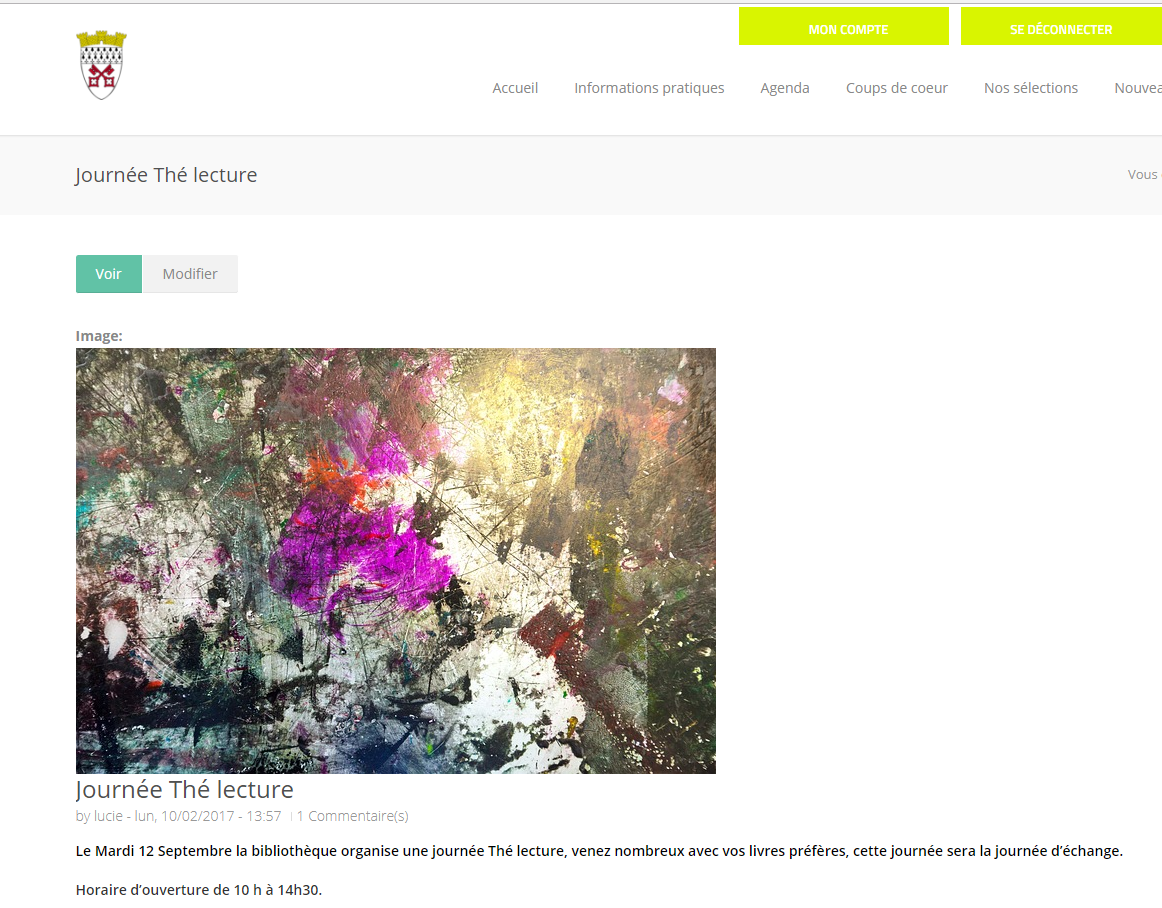Click the Image field label
The width and height of the screenshot is (1162, 908).
click(99, 336)
